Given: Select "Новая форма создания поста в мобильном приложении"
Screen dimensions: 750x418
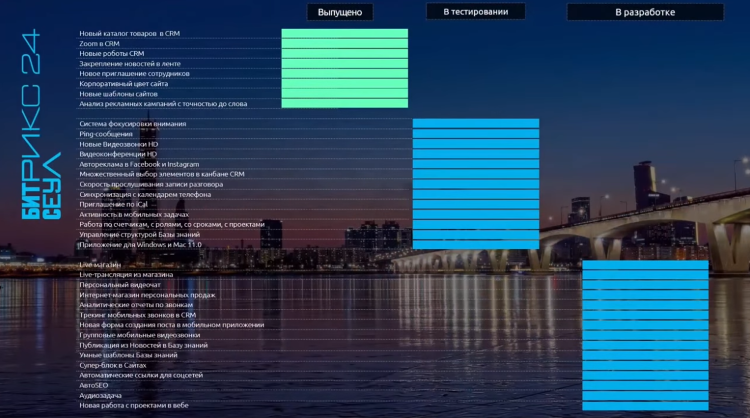Looking at the screenshot, I should (x=172, y=325).
